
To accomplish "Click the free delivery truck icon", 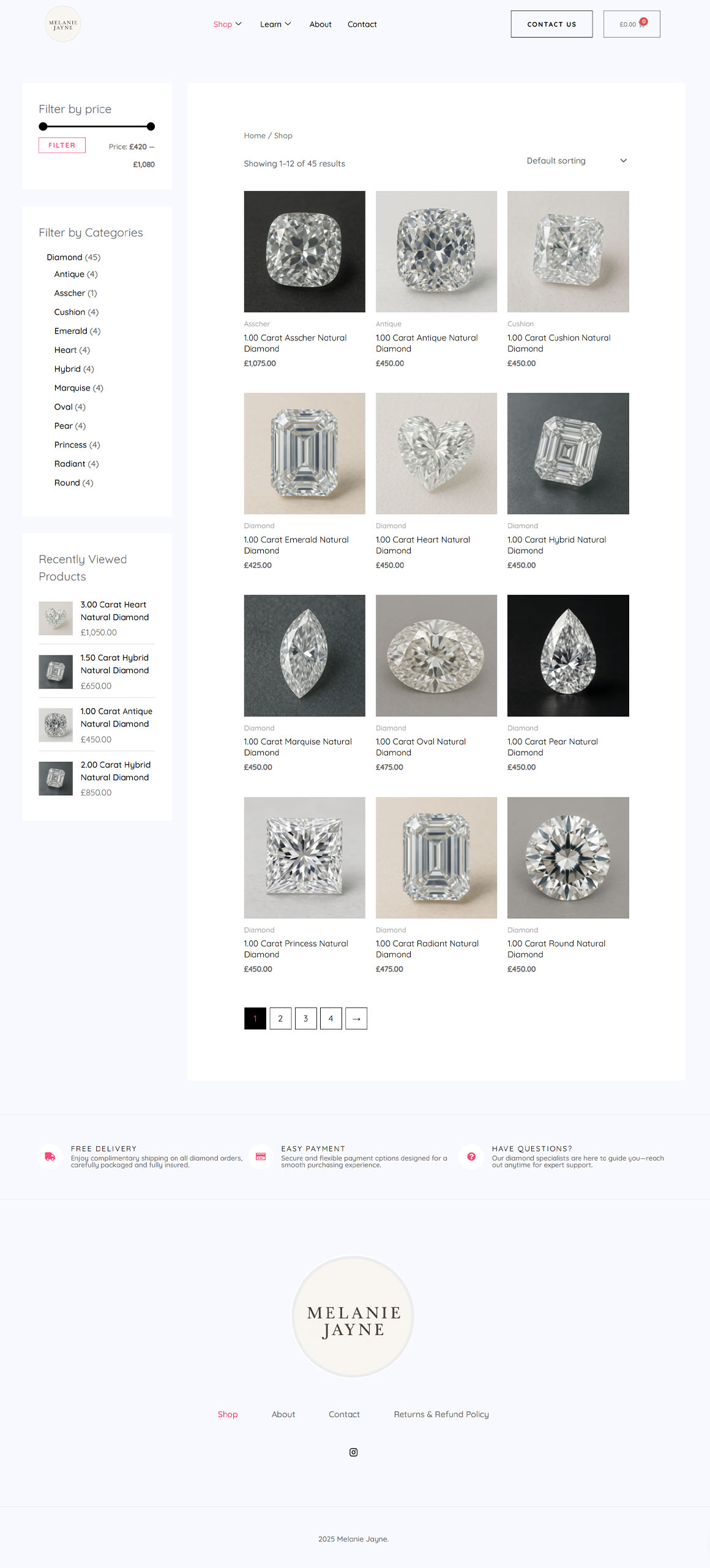I will 50,1156.
